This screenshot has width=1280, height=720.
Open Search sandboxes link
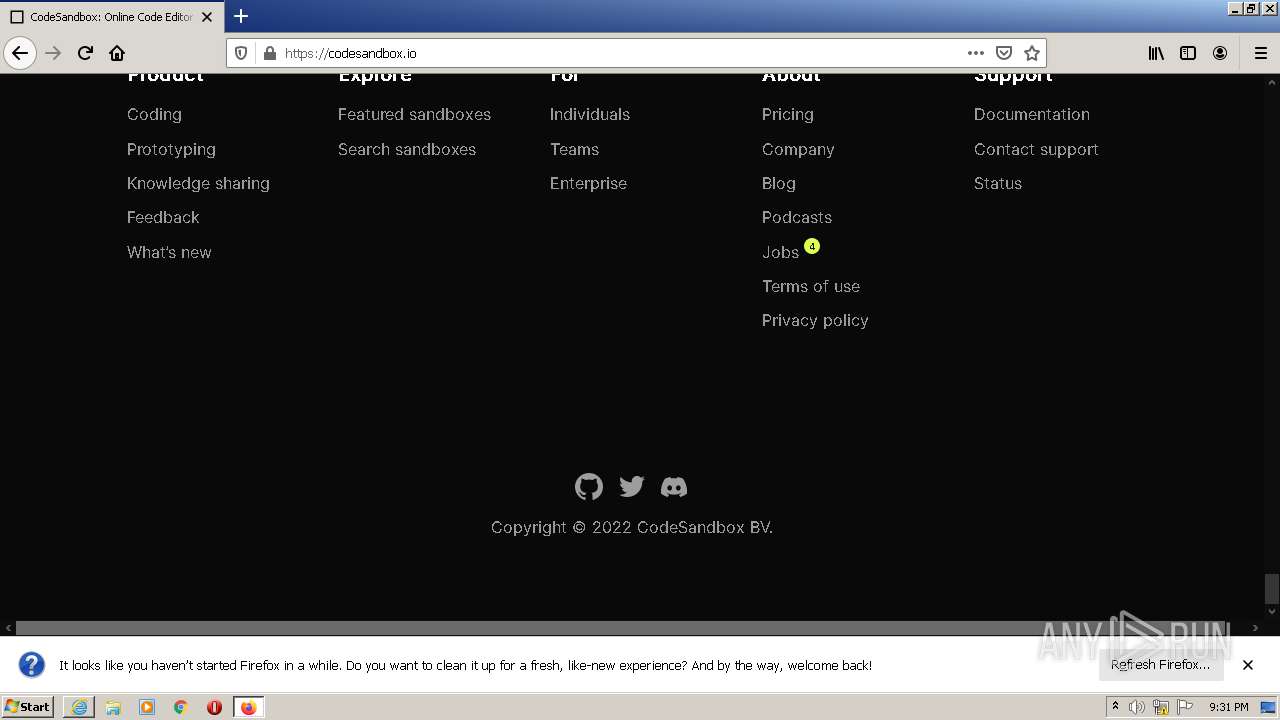[407, 149]
